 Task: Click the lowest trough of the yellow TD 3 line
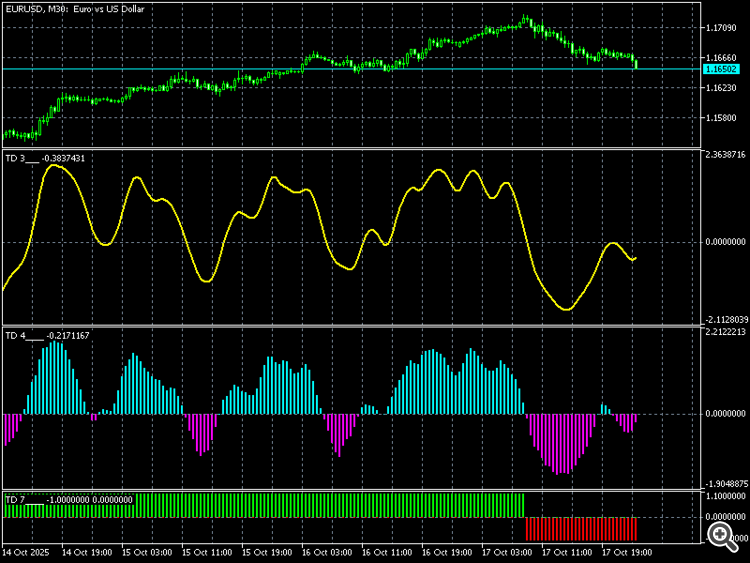(x=567, y=310)
